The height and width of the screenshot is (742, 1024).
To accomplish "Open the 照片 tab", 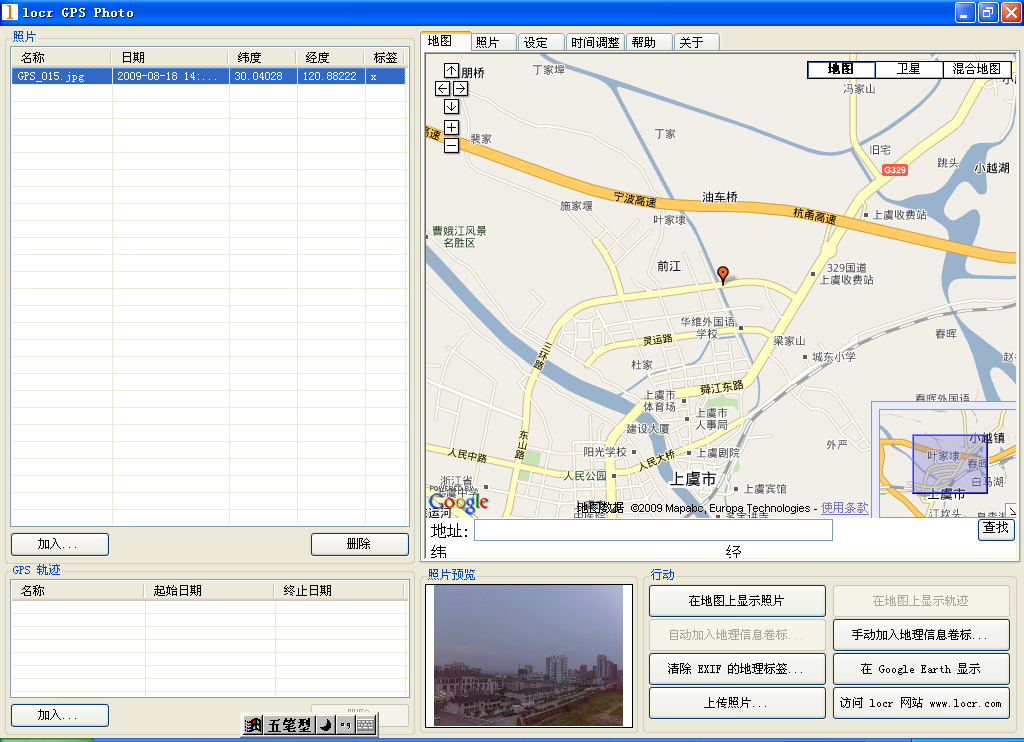I will click(x=492, y=42).
